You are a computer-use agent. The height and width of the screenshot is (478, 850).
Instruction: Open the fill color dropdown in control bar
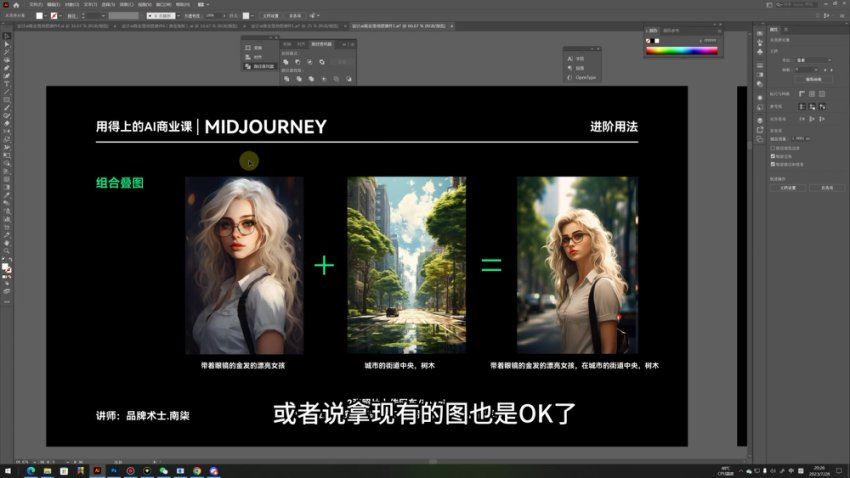45,16
